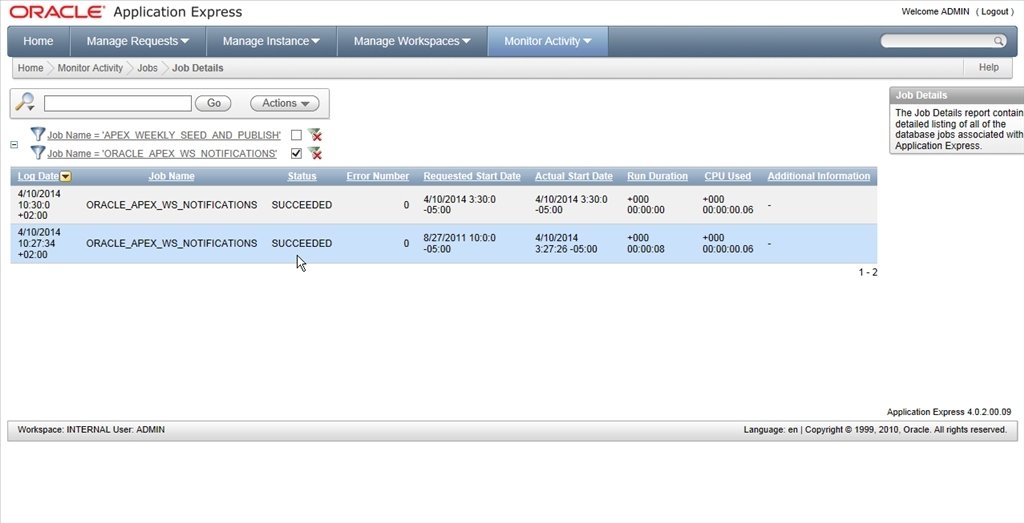Sort by Error Number column header
Viewport: 1024px width, 523px height.
(377, 176)
